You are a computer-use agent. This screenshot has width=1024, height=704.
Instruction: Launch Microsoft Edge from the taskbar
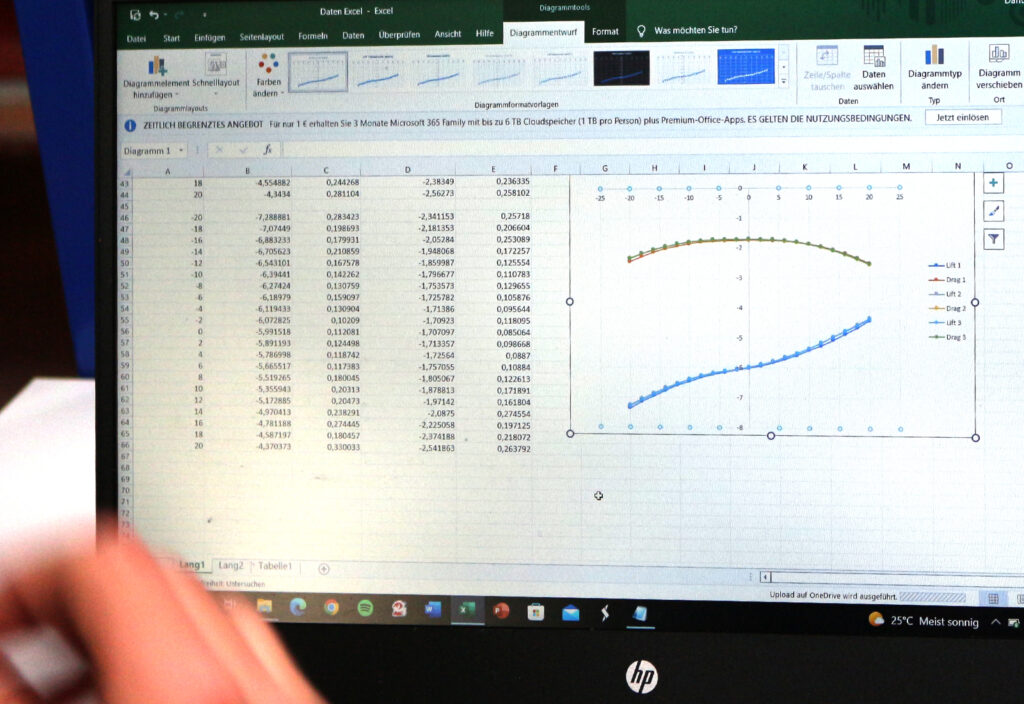click(298, 607)
